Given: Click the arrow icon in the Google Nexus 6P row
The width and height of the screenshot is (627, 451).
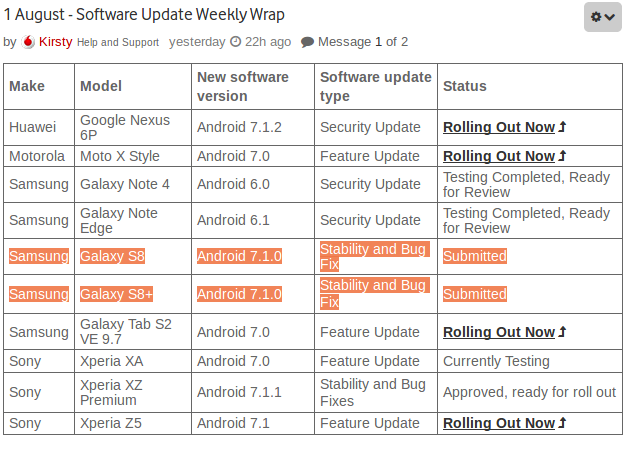Looking at the screenshot, I should click(563, 127).
